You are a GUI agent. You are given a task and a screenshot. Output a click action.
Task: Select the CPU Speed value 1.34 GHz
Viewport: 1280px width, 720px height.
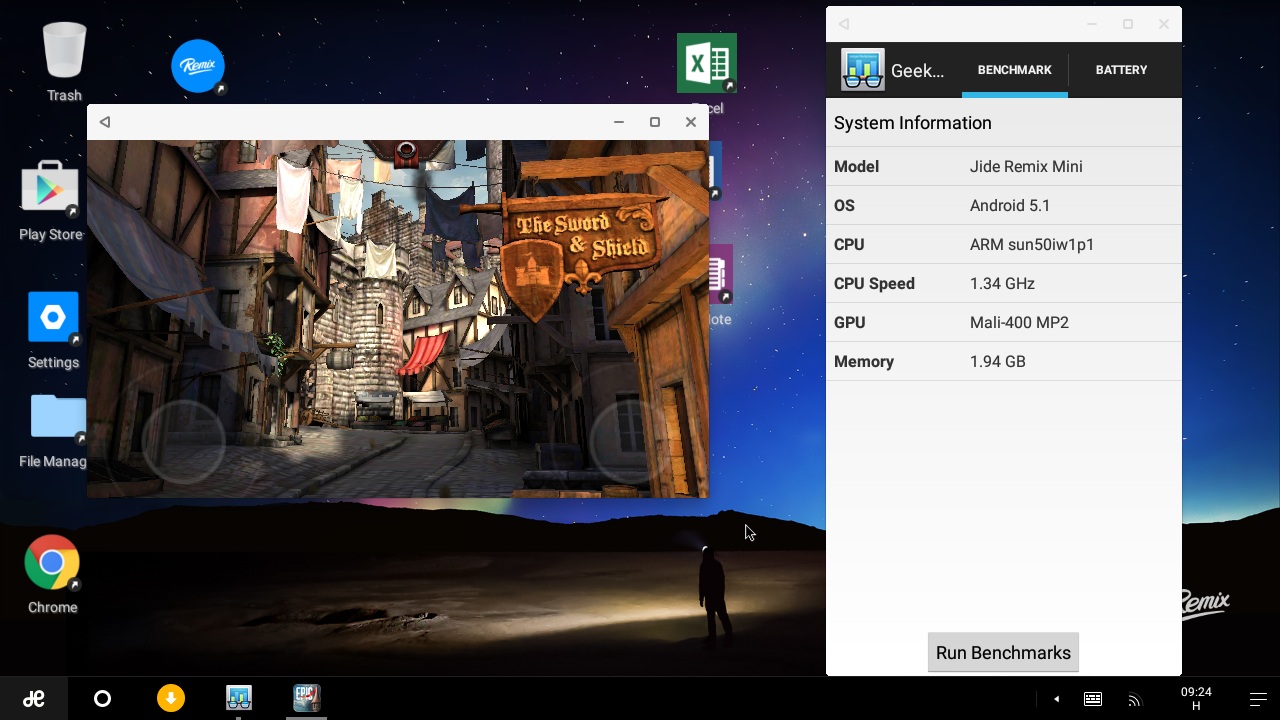point(1002,284)
